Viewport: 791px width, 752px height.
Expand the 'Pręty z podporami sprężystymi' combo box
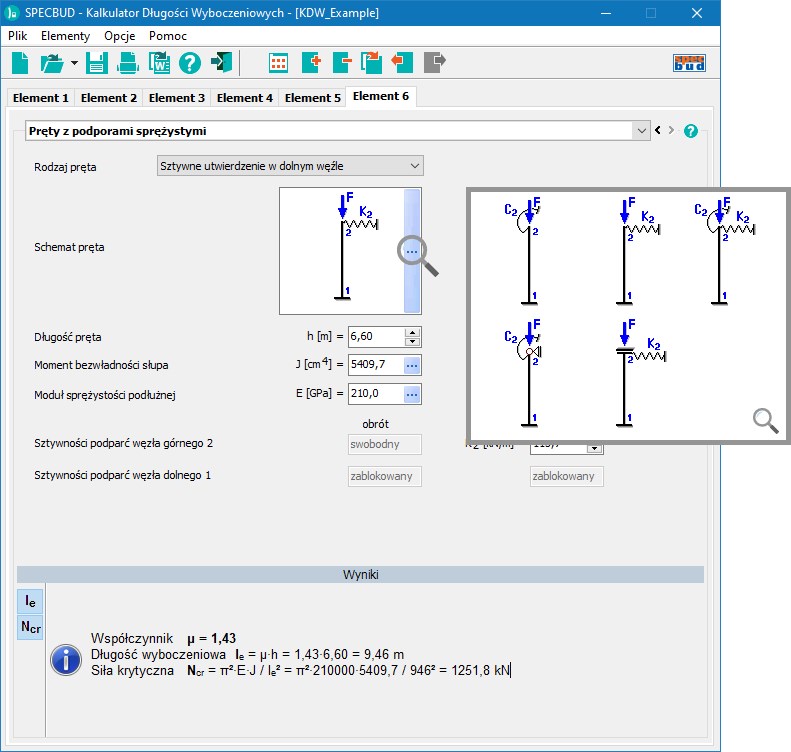tap(640, 130)
